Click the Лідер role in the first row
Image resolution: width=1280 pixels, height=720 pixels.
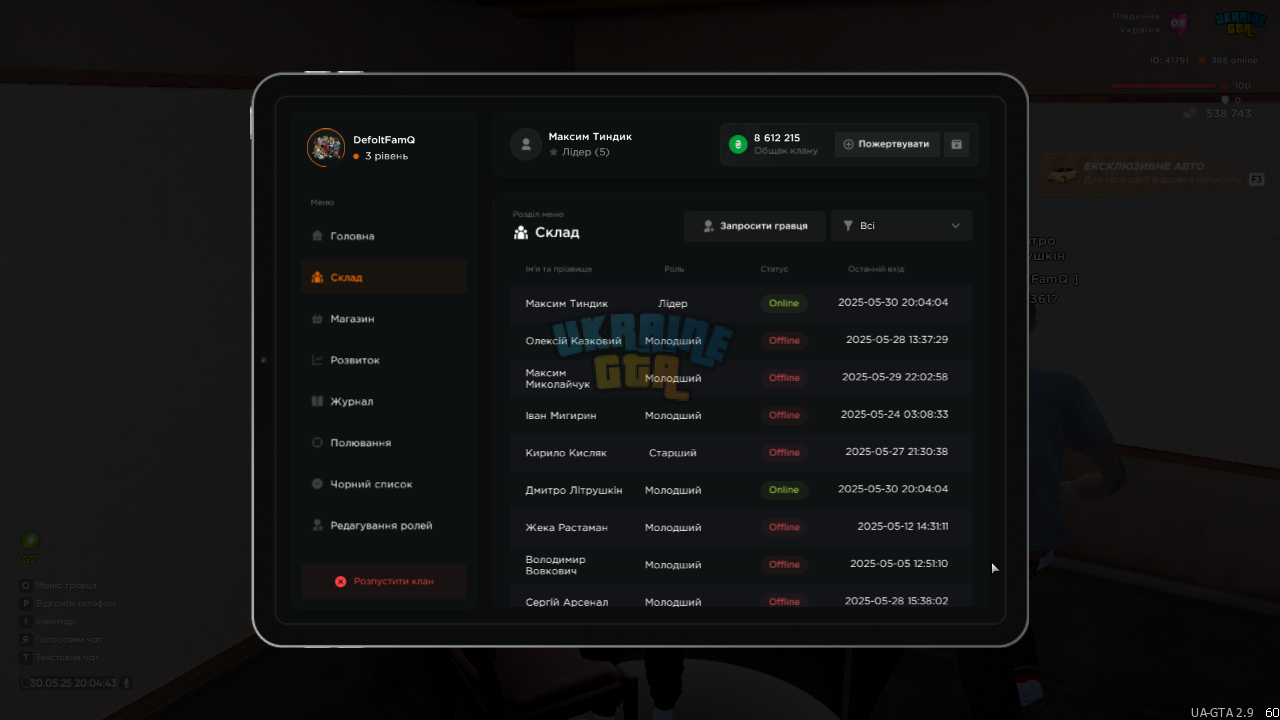(x=673, y=303)
